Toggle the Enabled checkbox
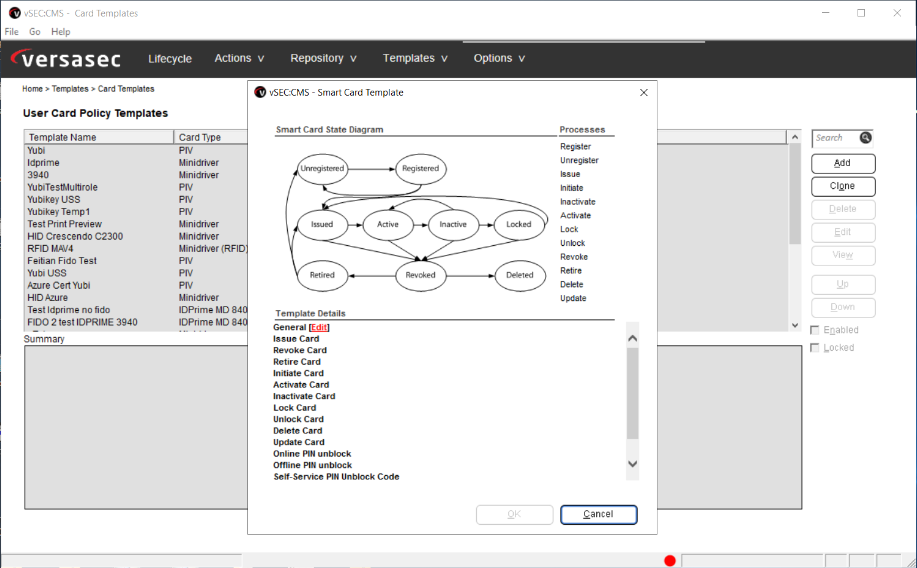 click(x=815, y=330)
